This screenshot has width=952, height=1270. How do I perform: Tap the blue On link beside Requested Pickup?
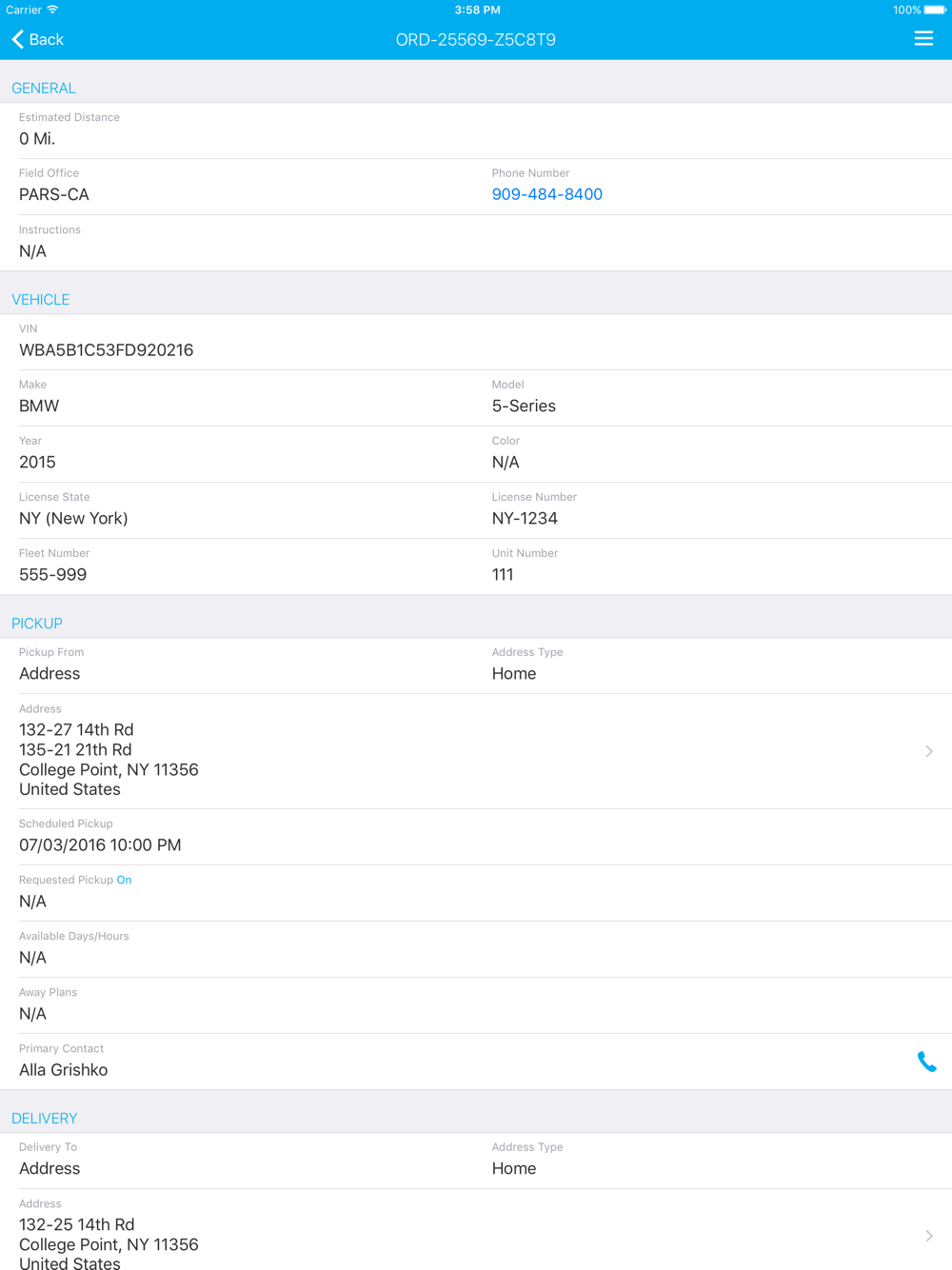point(124,880)
